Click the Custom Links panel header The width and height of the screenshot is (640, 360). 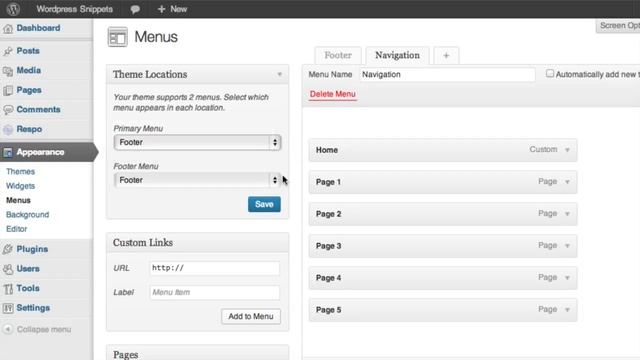click(x=198, y=243)
